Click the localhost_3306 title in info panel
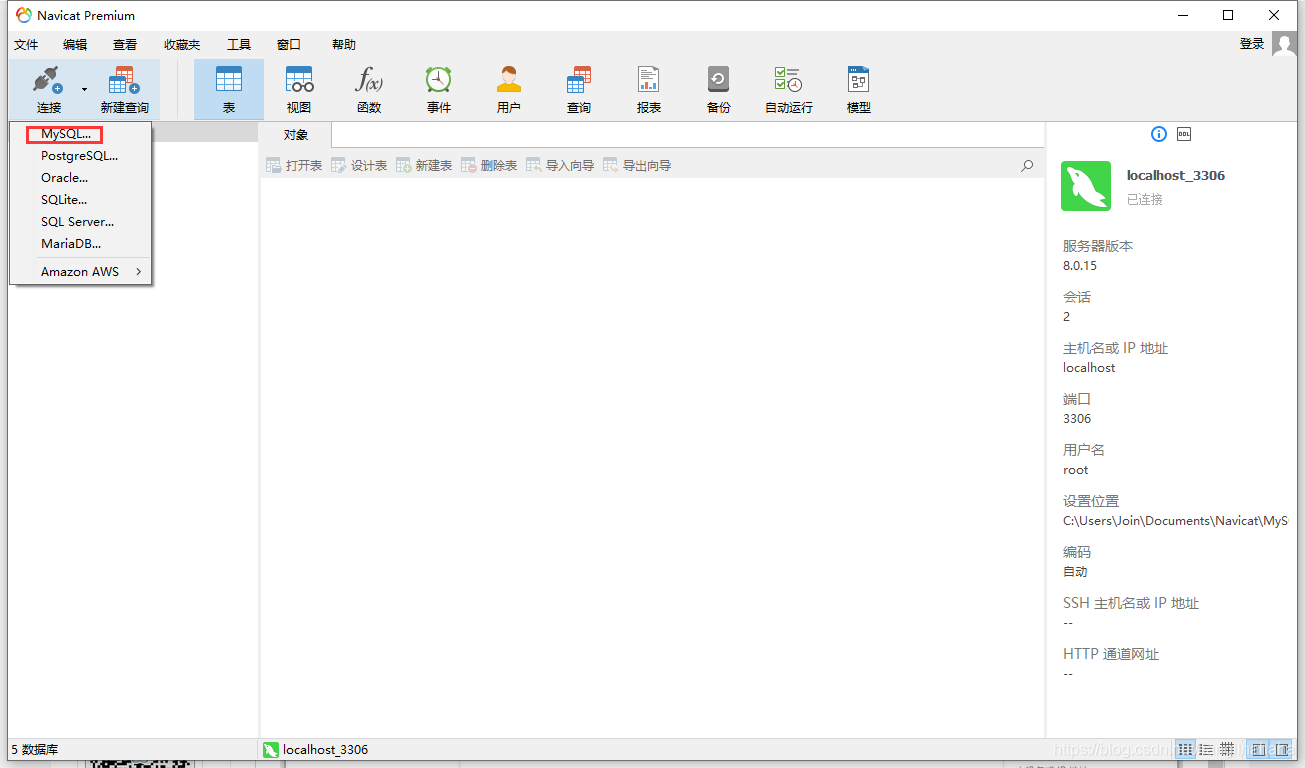The image size is (1305, 768). tap(1176, 176)
